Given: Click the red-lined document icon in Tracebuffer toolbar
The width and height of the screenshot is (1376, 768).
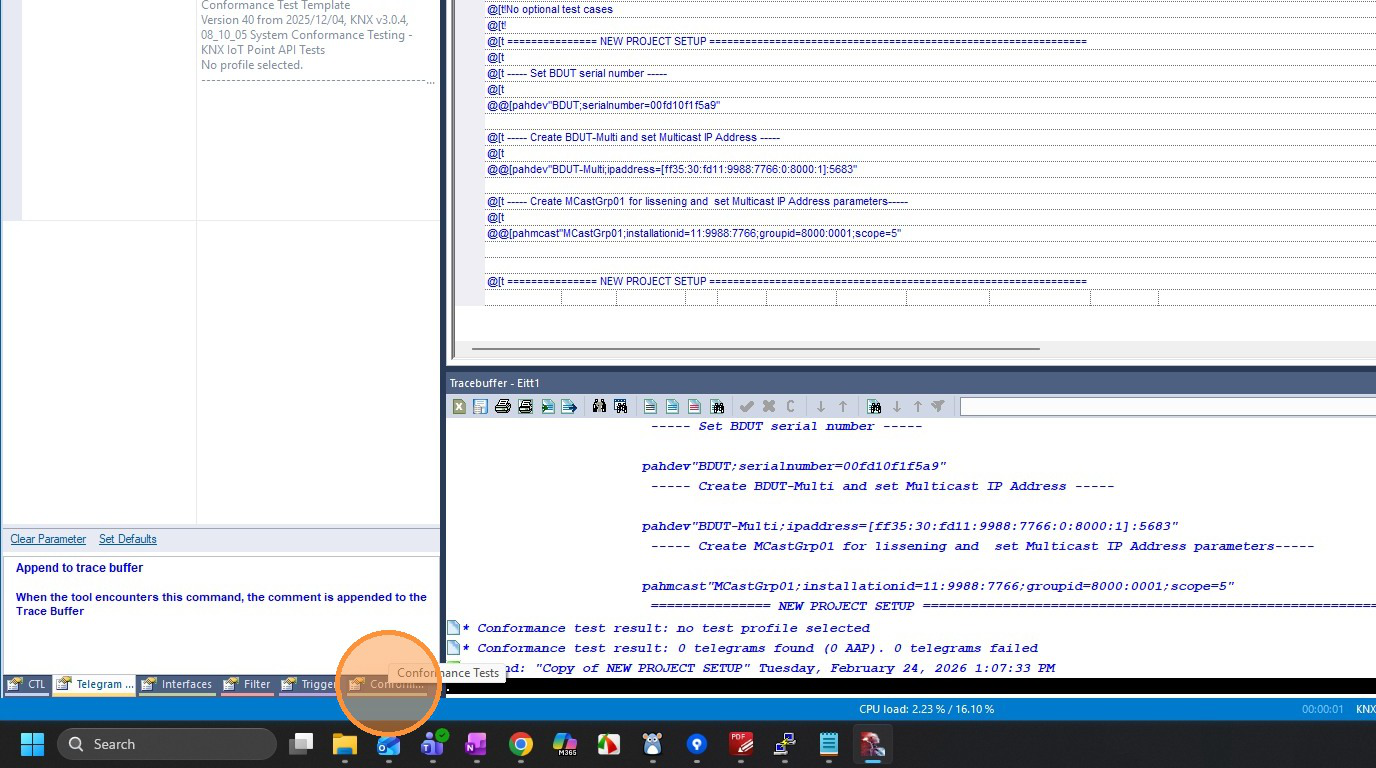Looking at the screenshot, I should (694, 407).
